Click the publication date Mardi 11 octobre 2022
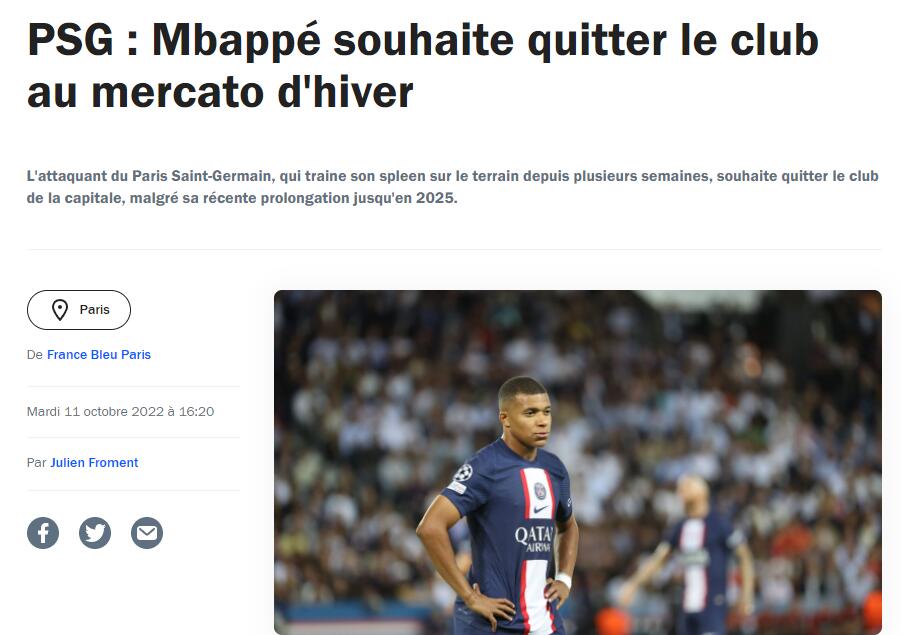This screenshot has height=635, width=902. click(x=120, y=412)
